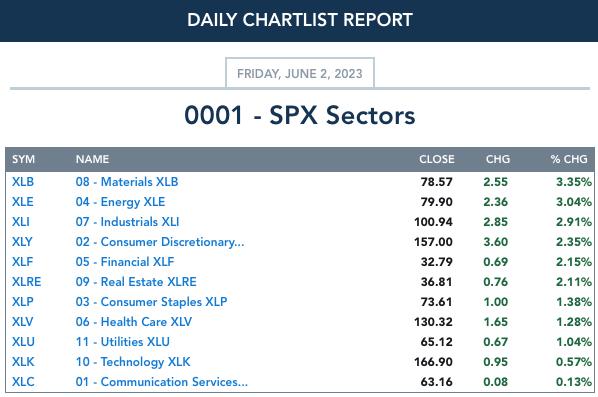Open 09 - Real Estate XLRE chart
Viewport: 598px width, 397px height.
tap(136, 282)
